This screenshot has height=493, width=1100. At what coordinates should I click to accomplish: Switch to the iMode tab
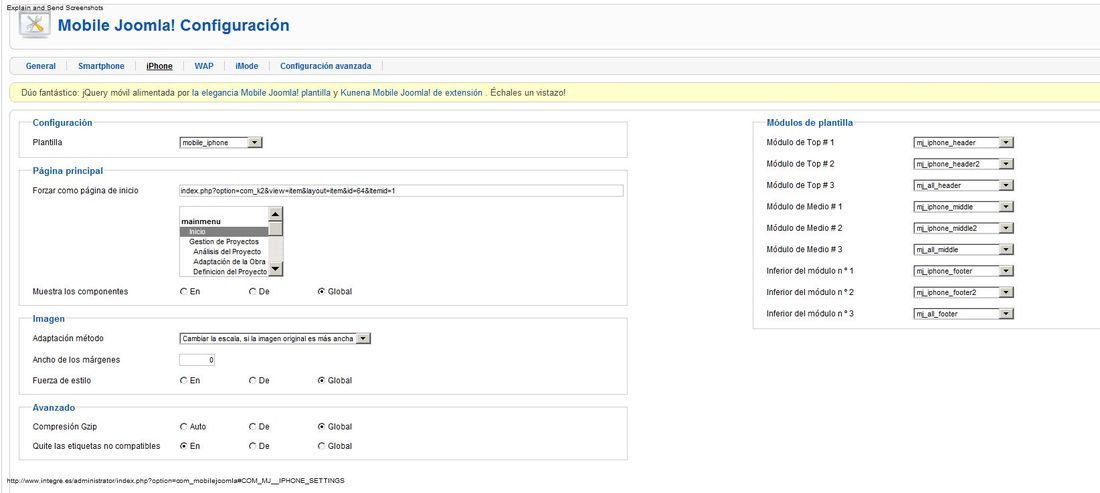[247, 66]
